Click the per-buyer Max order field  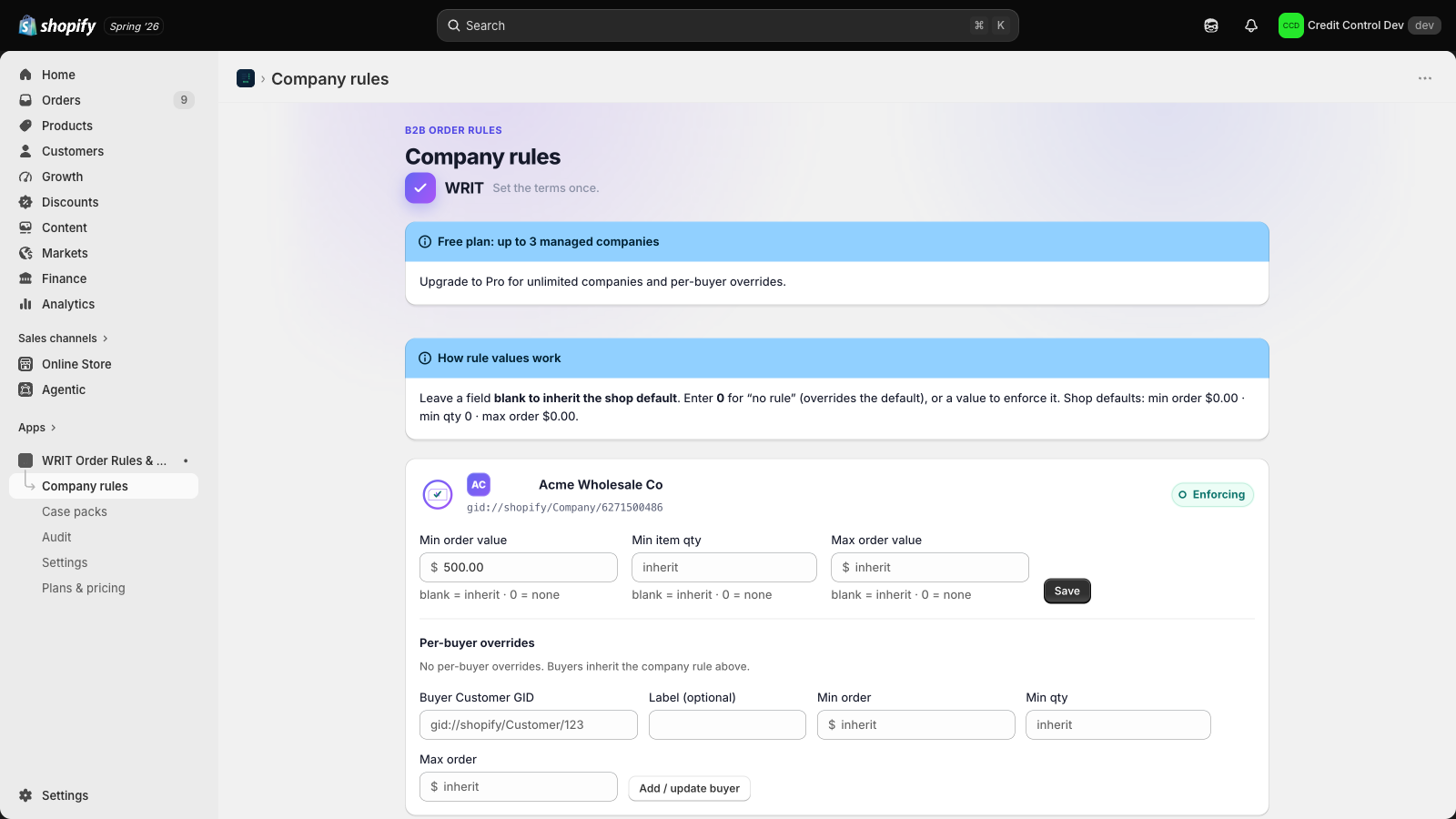pos(519,786)
